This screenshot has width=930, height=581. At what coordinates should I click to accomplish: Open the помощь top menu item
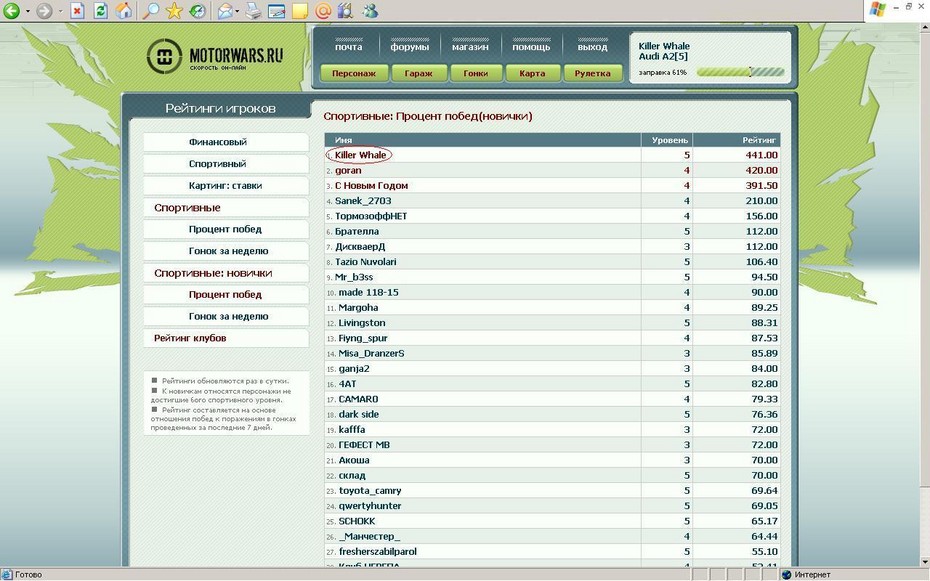(531, 47)
